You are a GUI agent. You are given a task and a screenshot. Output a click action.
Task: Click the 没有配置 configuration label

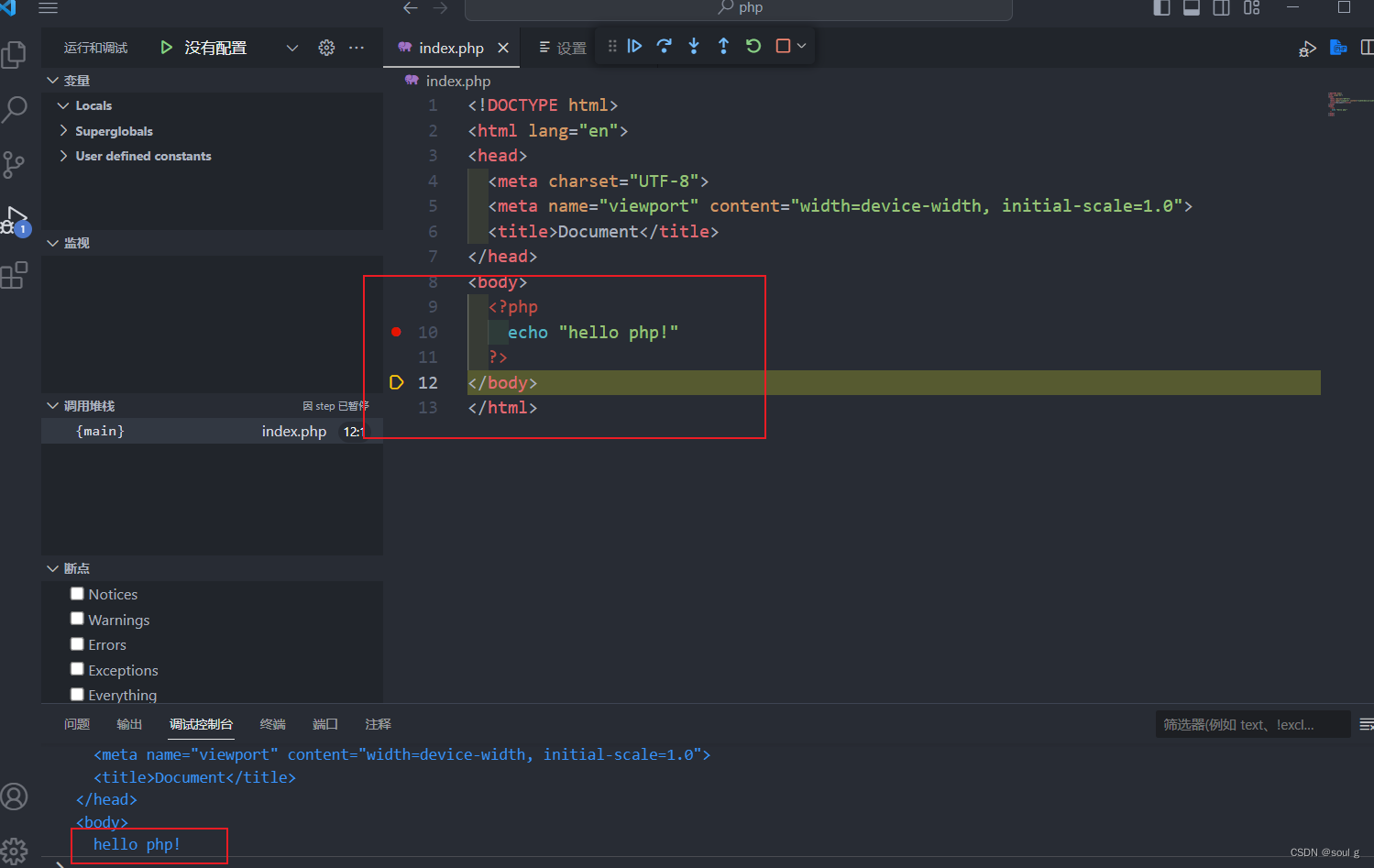tap(215, 48)
